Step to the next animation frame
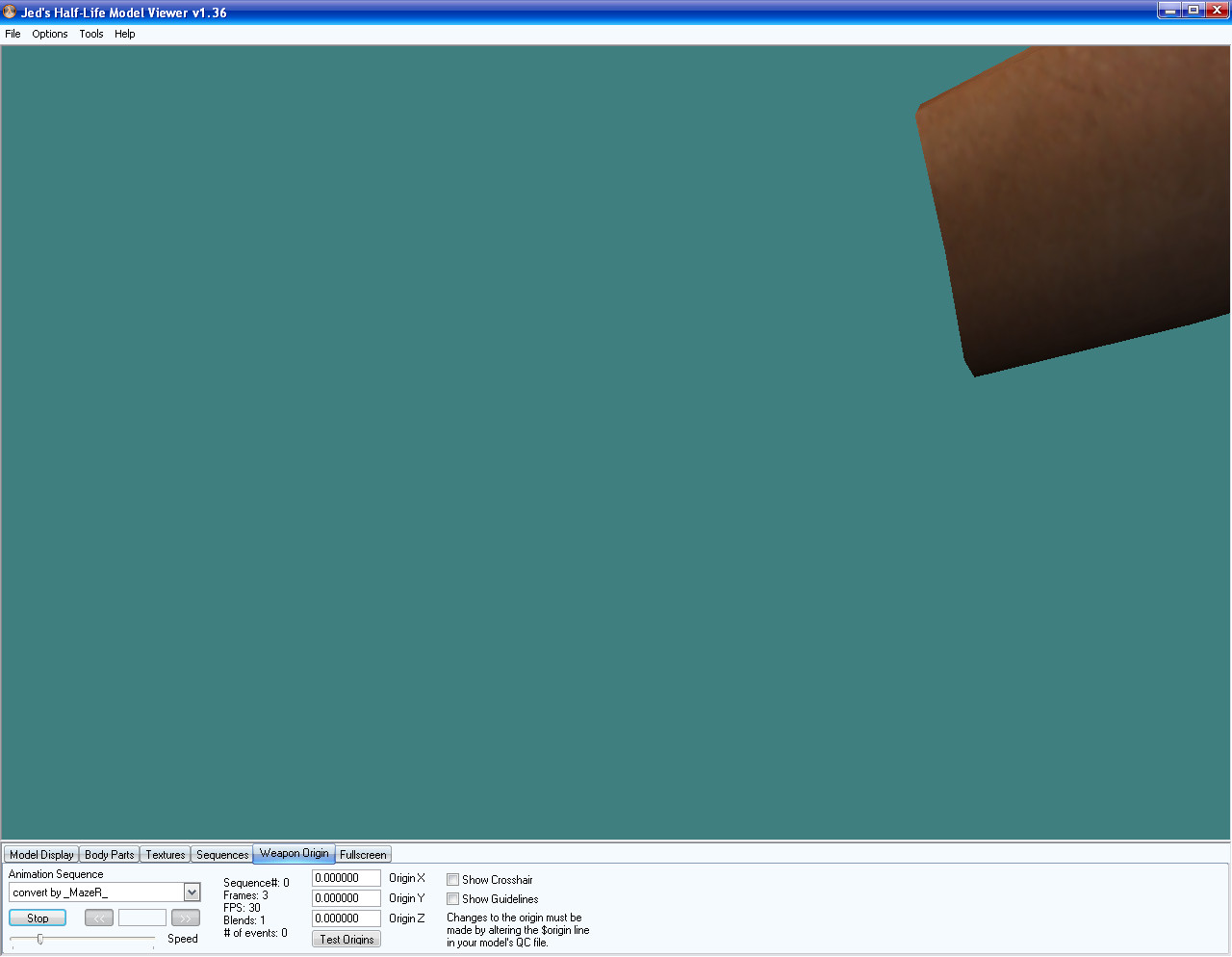The width and height of the screenshot is (1232, 957). pyautogui.click(x=185, y=918)
